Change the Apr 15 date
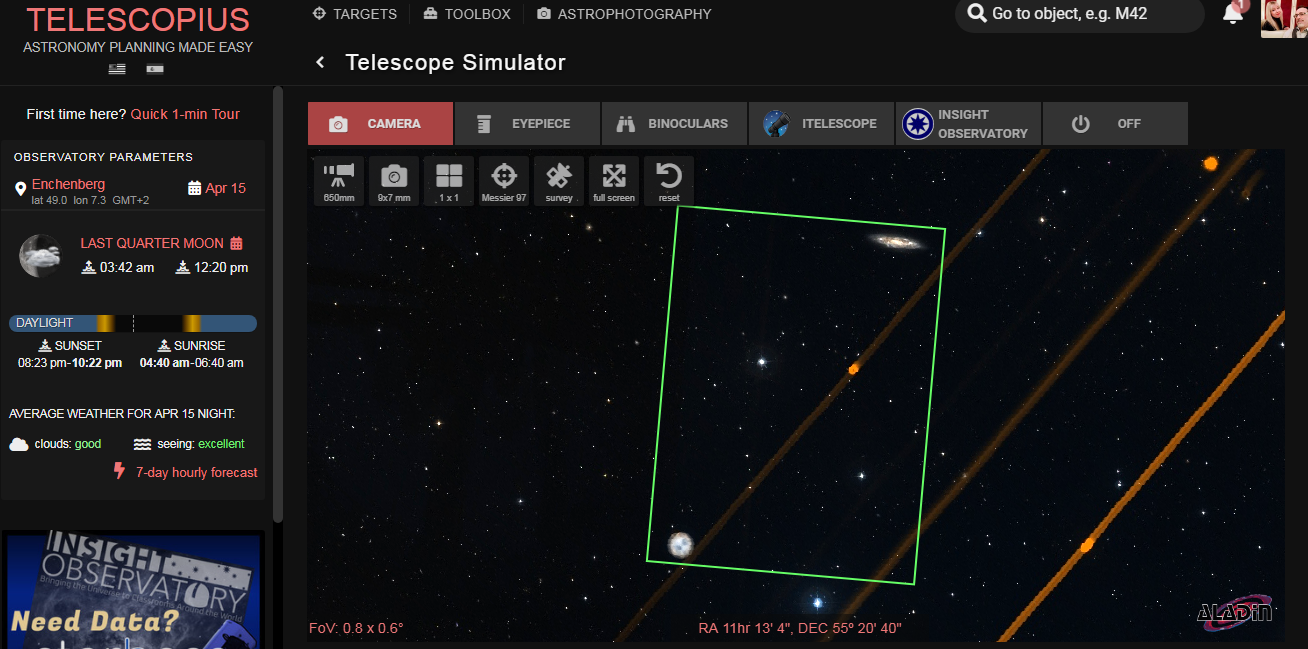Image resolution: width=1308 pixels, height=649 pixels. (225, 188)
